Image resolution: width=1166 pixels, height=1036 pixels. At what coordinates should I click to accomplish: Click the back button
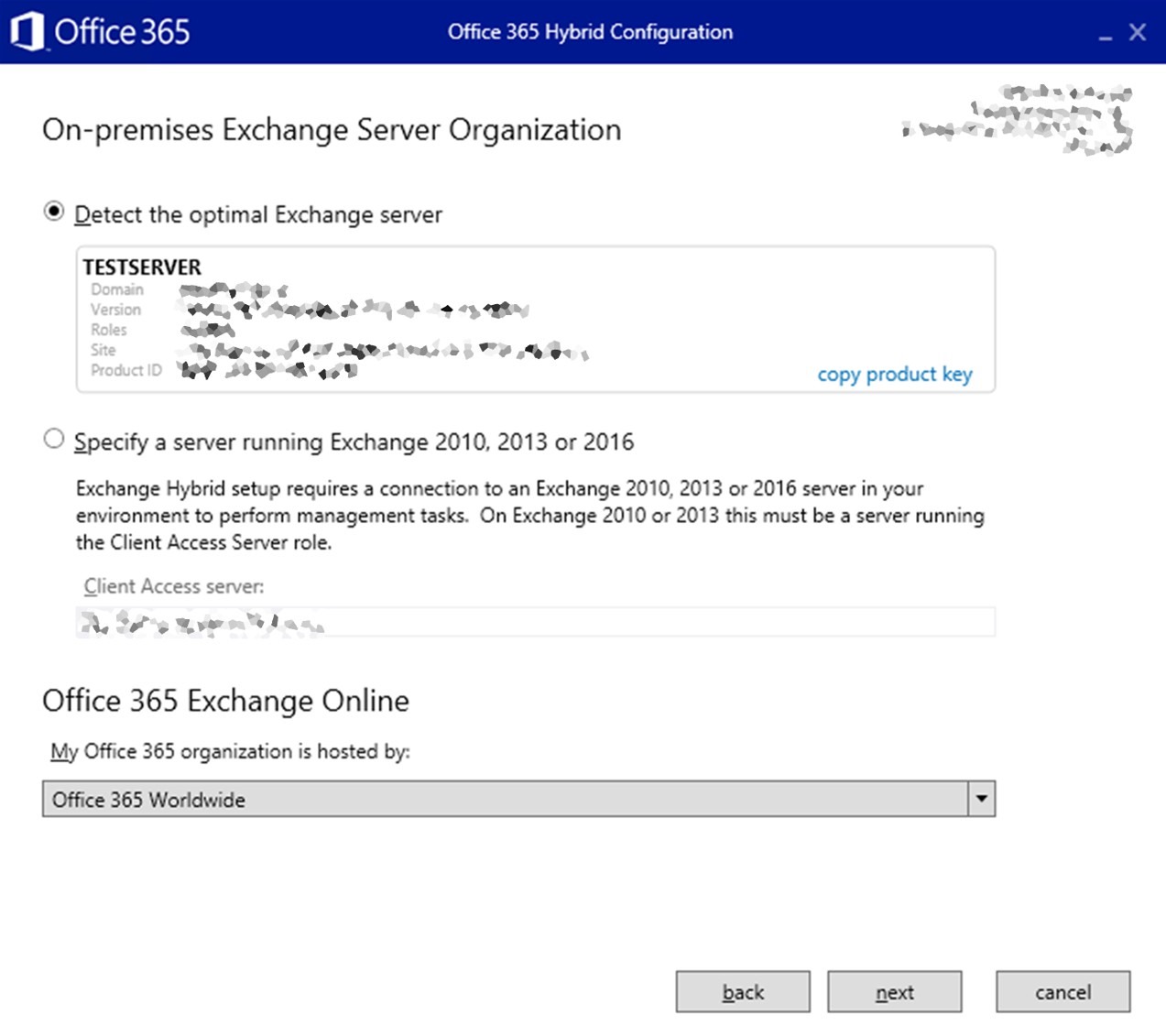743,992
